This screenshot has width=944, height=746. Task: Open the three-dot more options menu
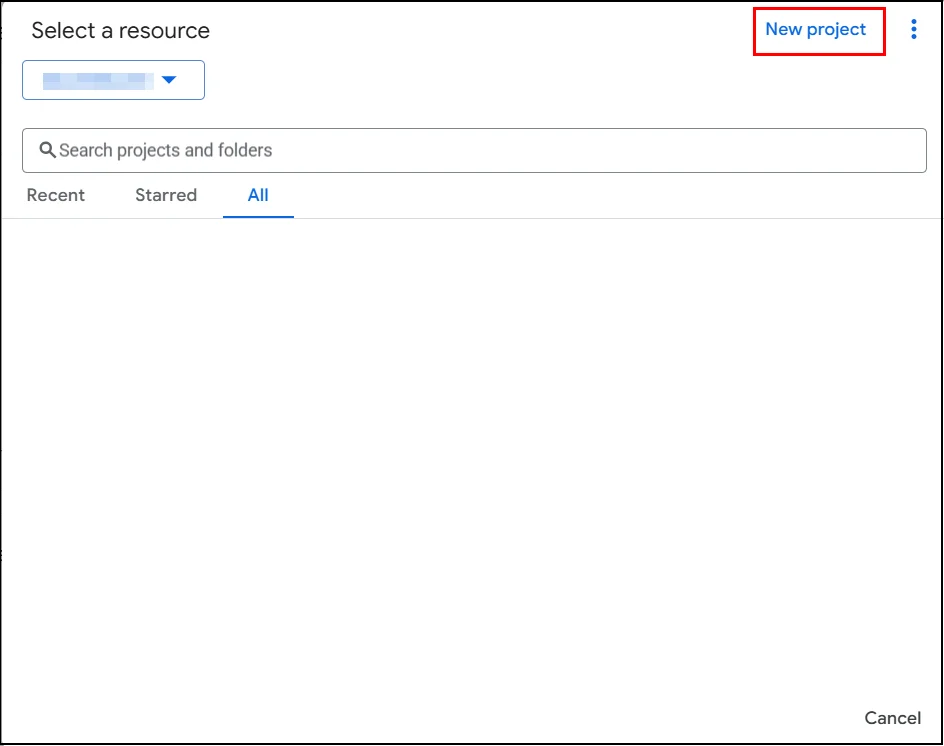pos(913,30)
